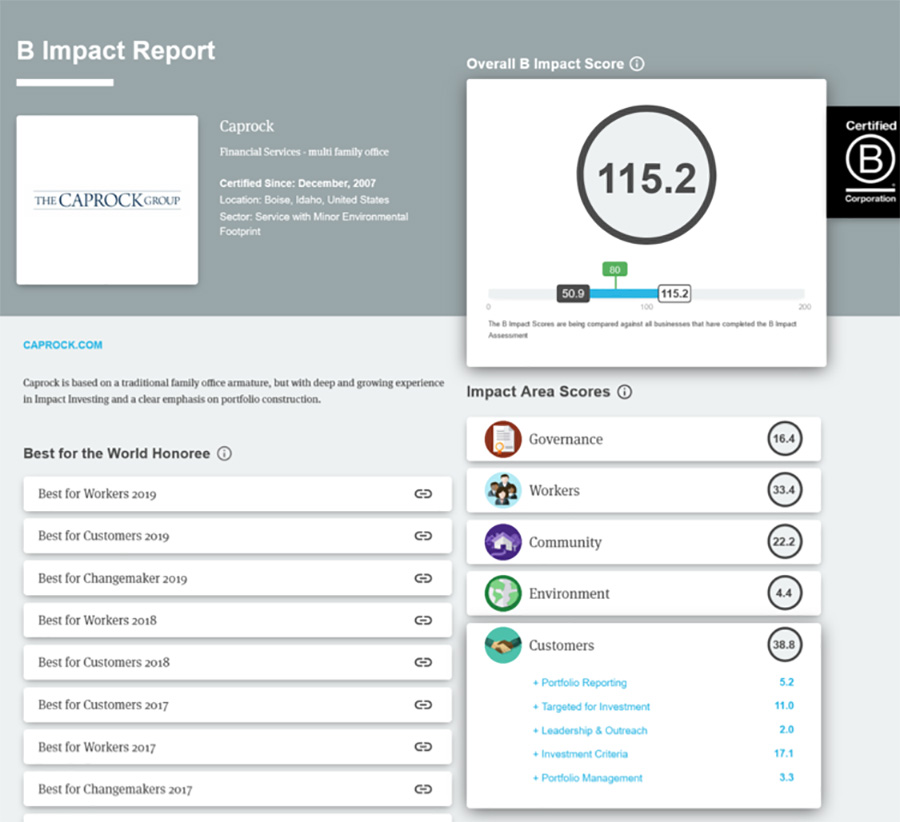Click the Governance score badge 16.4
The width and height of the screenshot is (900, 822).
tap(784, 439)
